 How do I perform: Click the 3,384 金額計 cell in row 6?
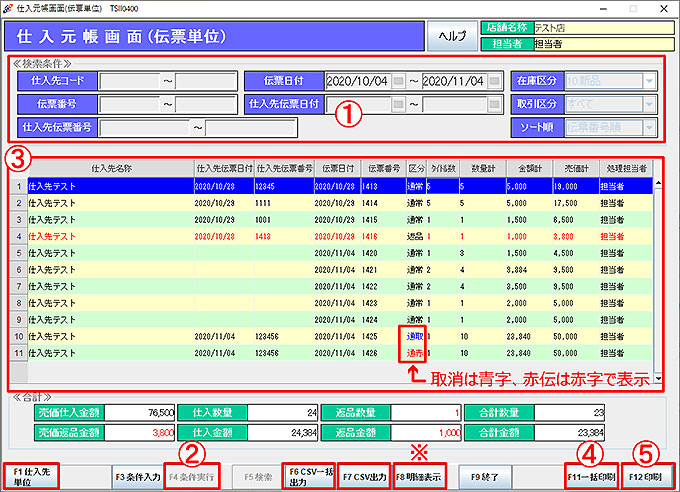[529, 270]
